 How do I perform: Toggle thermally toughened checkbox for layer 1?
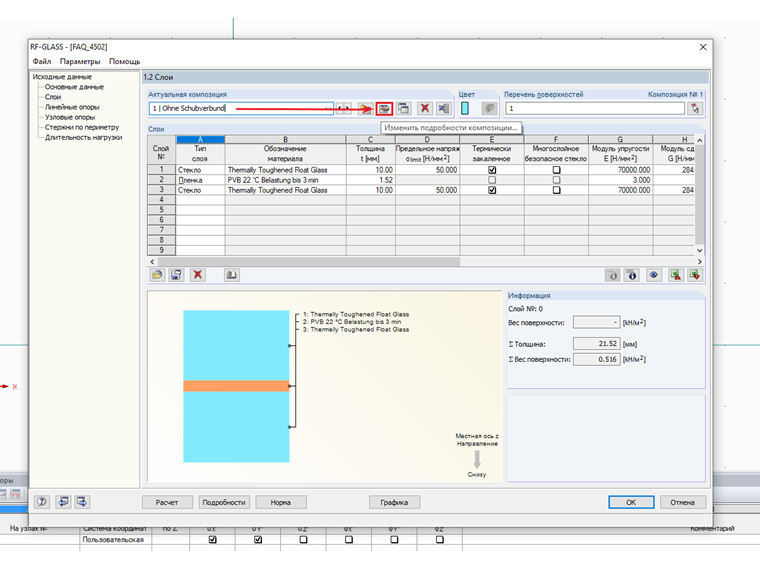click(x=492, y=170)
